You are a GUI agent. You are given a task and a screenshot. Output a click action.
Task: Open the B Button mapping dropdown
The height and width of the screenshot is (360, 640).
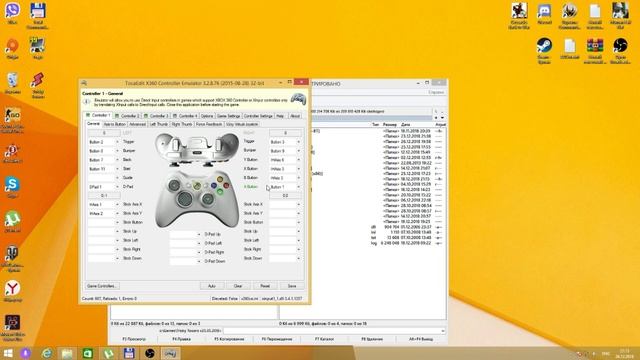coord(299,178)
